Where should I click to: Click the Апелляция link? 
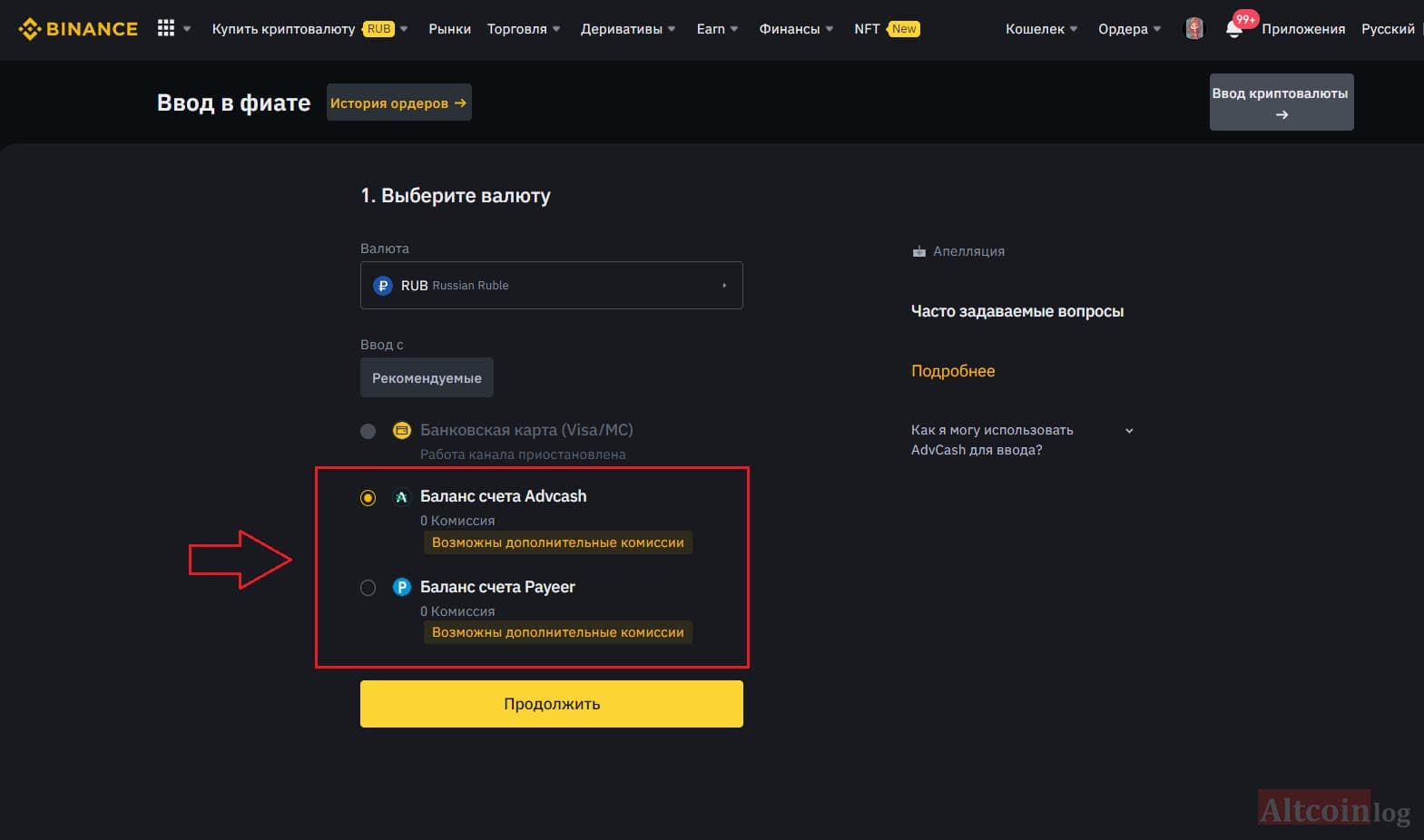[x=968, y=251]
